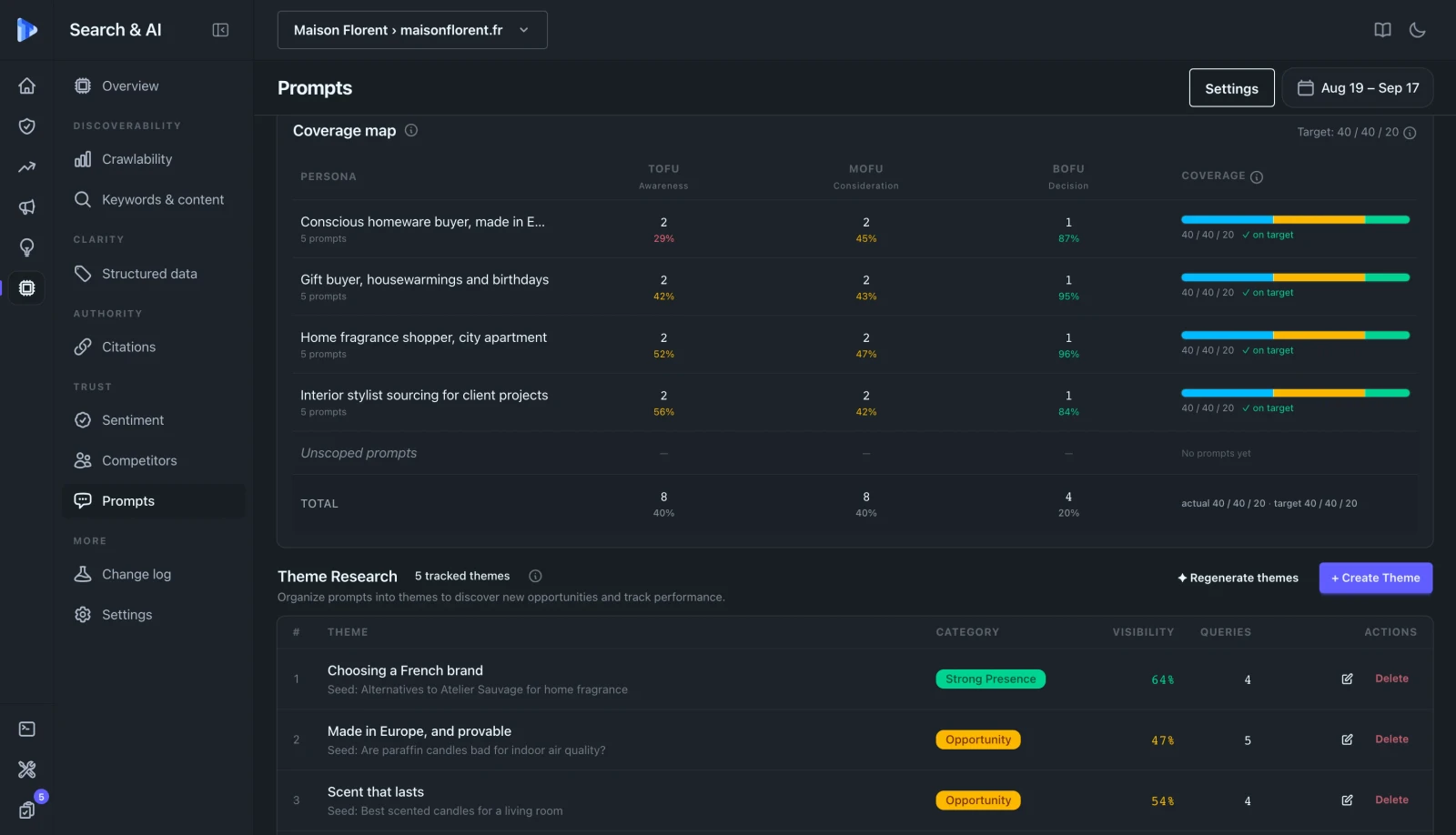Open the documentation book icon
Screen dimensions: 1456x835
(1382, 30)
